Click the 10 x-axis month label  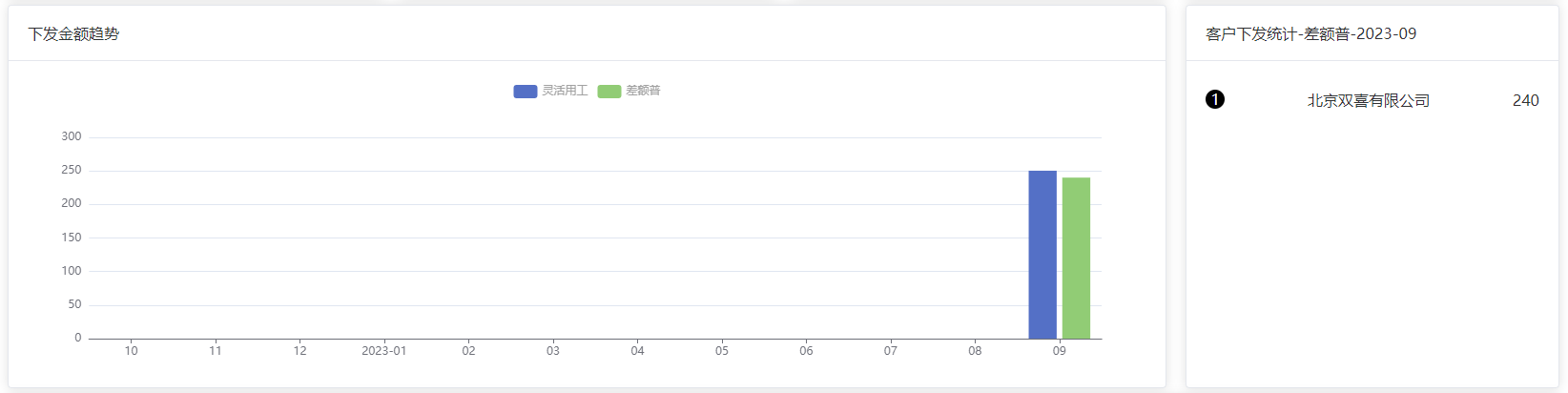(x=132, y=351)
